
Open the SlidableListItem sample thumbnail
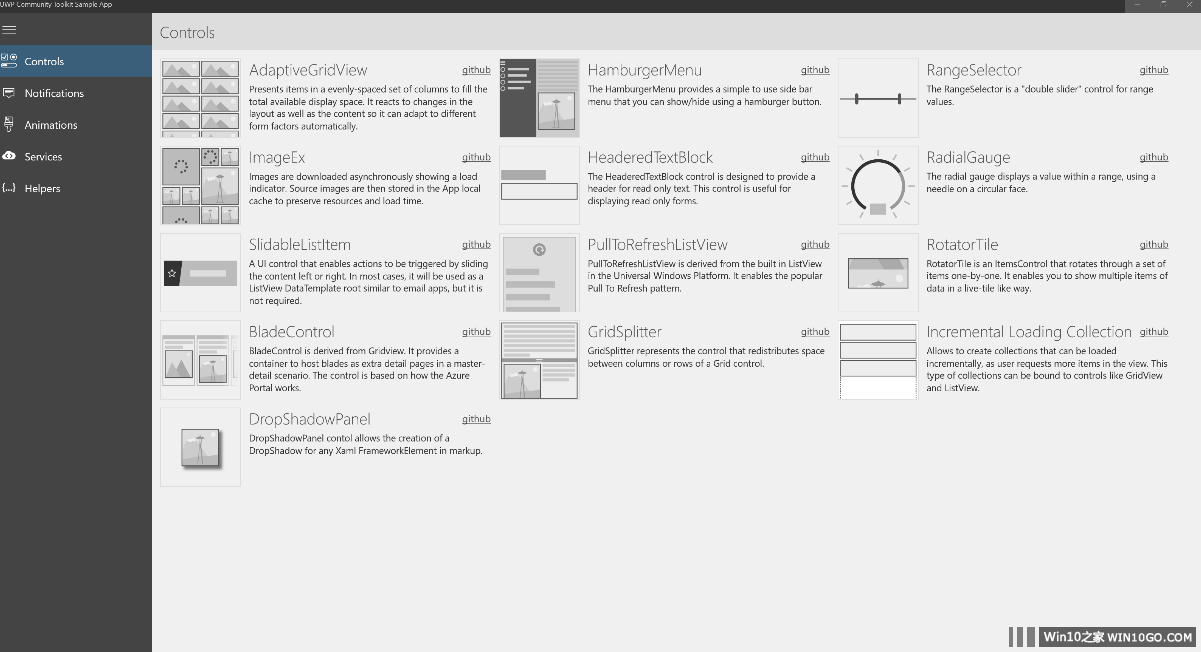(x=201, y=273)
